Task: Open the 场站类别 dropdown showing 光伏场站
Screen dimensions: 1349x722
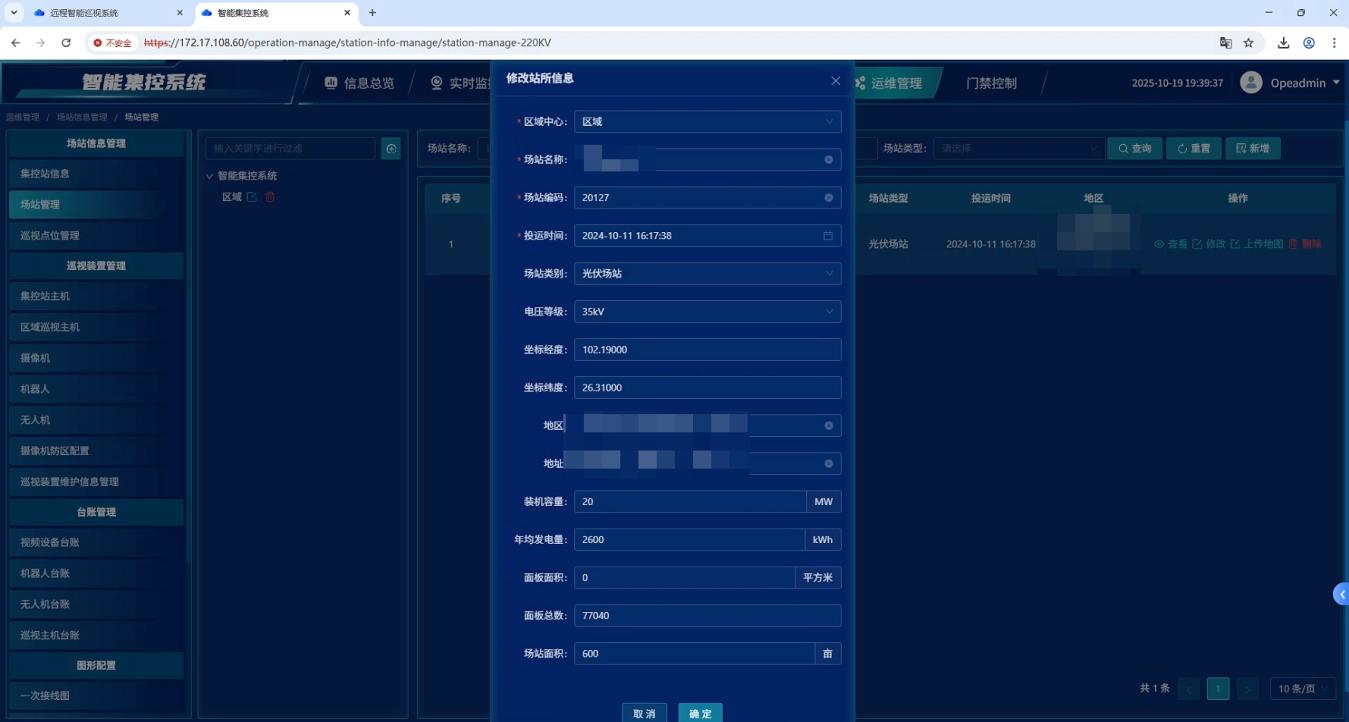Action: click(707, 274)
